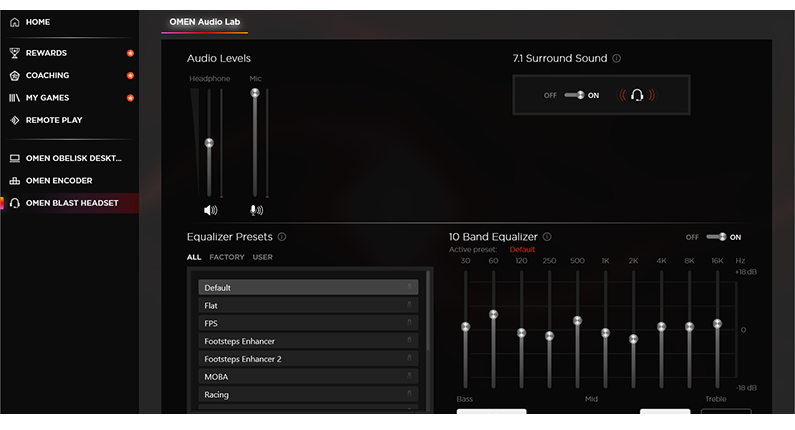
Task: Select the Flat equalizer preset
Action: (308, 305)
